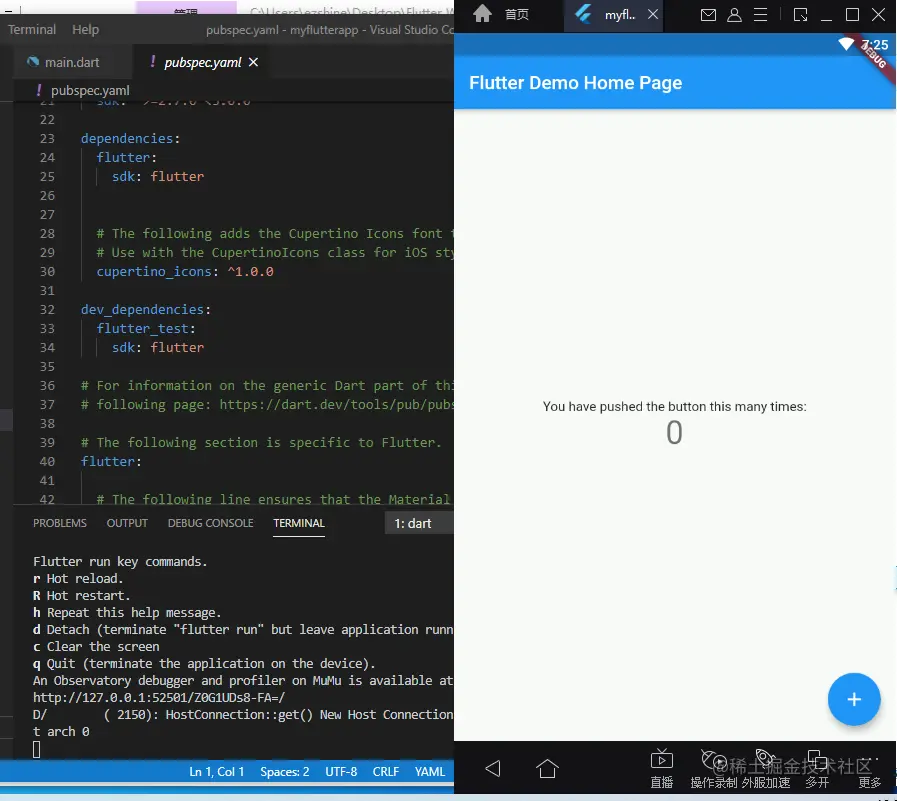This screenshot has width=897, height=801.
Task: Close the pubspec.yaml editor tab
Action: 253,62
